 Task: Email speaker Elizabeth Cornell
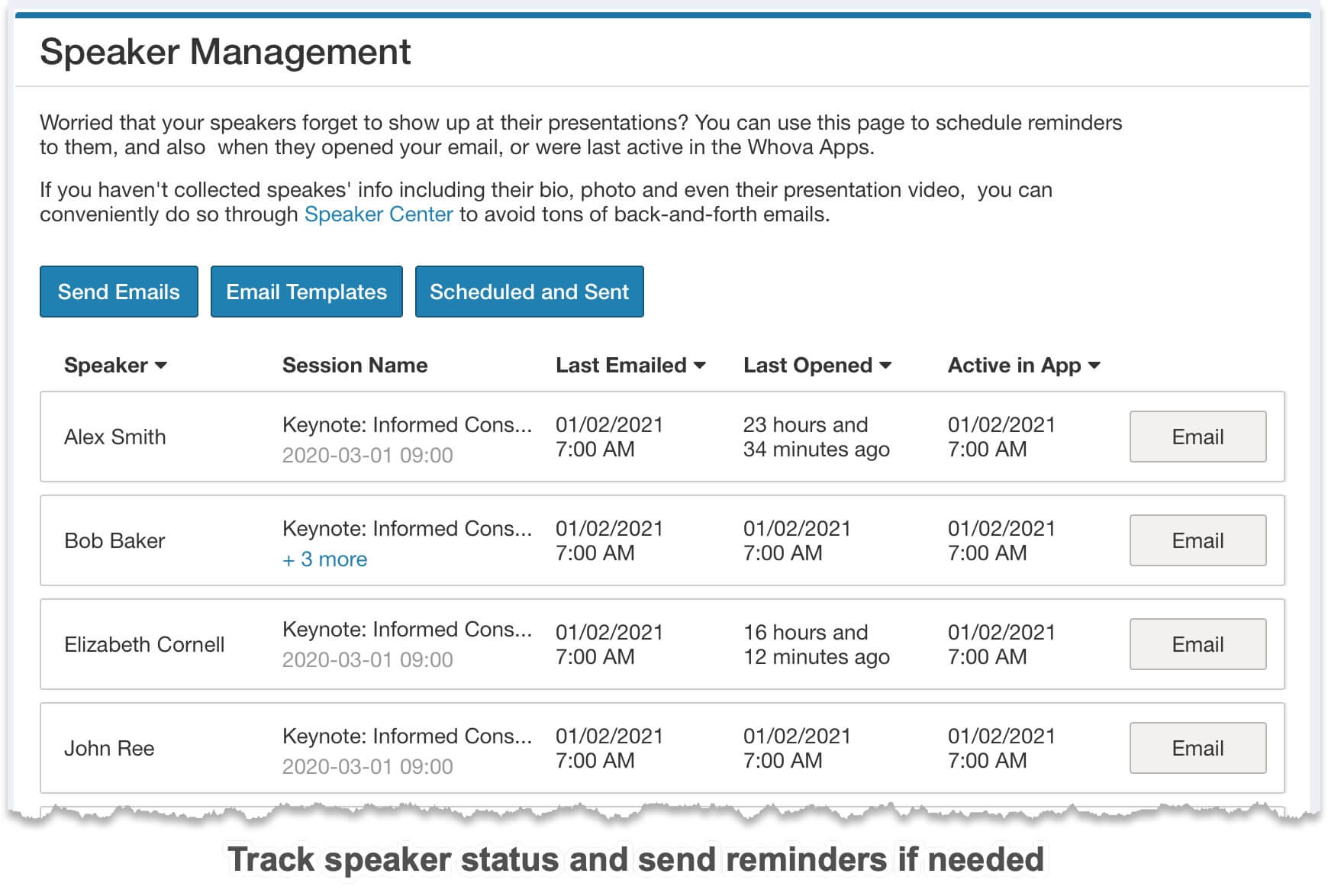(x=1197, y=644)
